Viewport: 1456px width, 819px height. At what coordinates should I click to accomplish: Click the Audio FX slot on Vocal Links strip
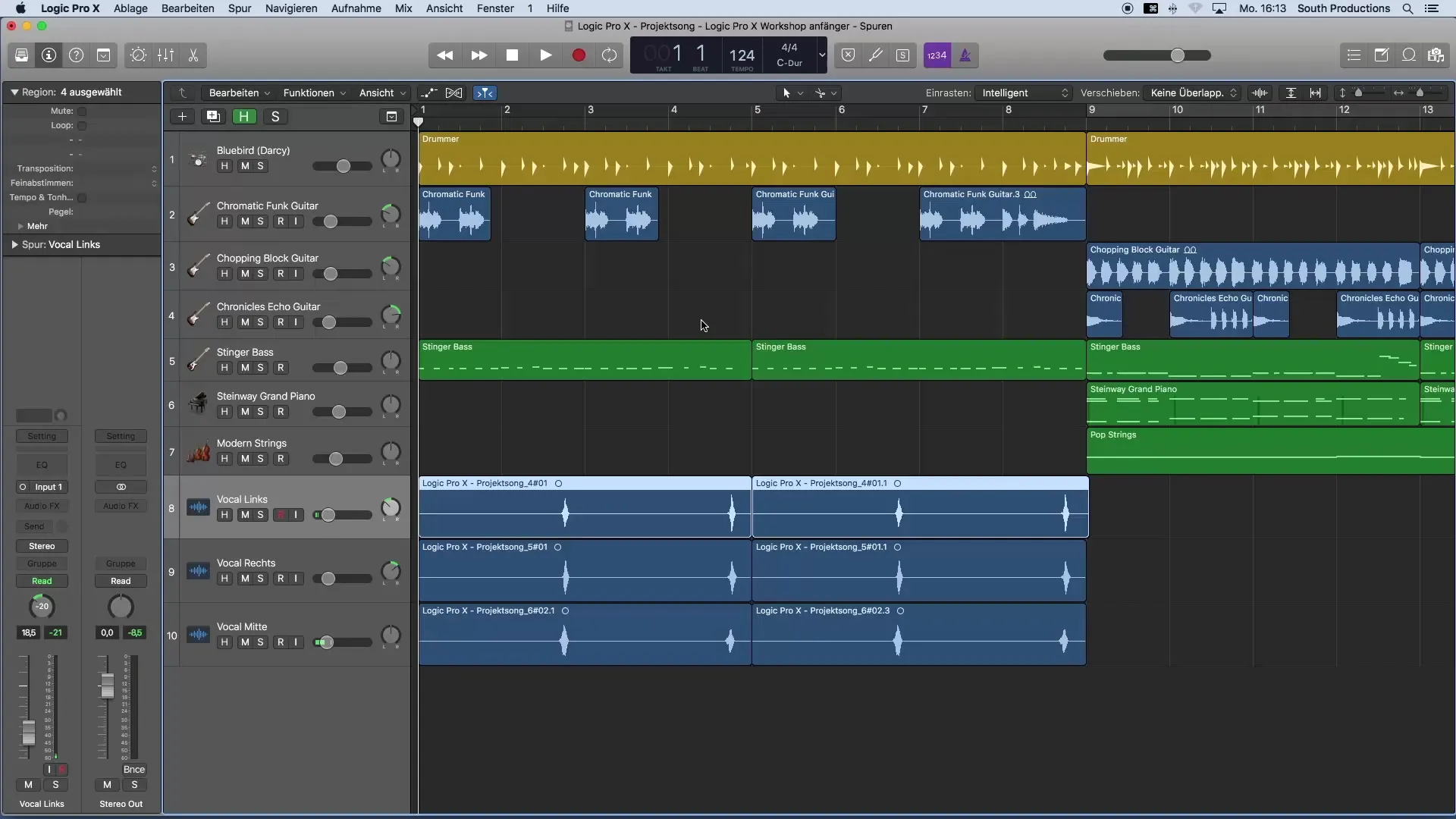[x=42, y=507]
